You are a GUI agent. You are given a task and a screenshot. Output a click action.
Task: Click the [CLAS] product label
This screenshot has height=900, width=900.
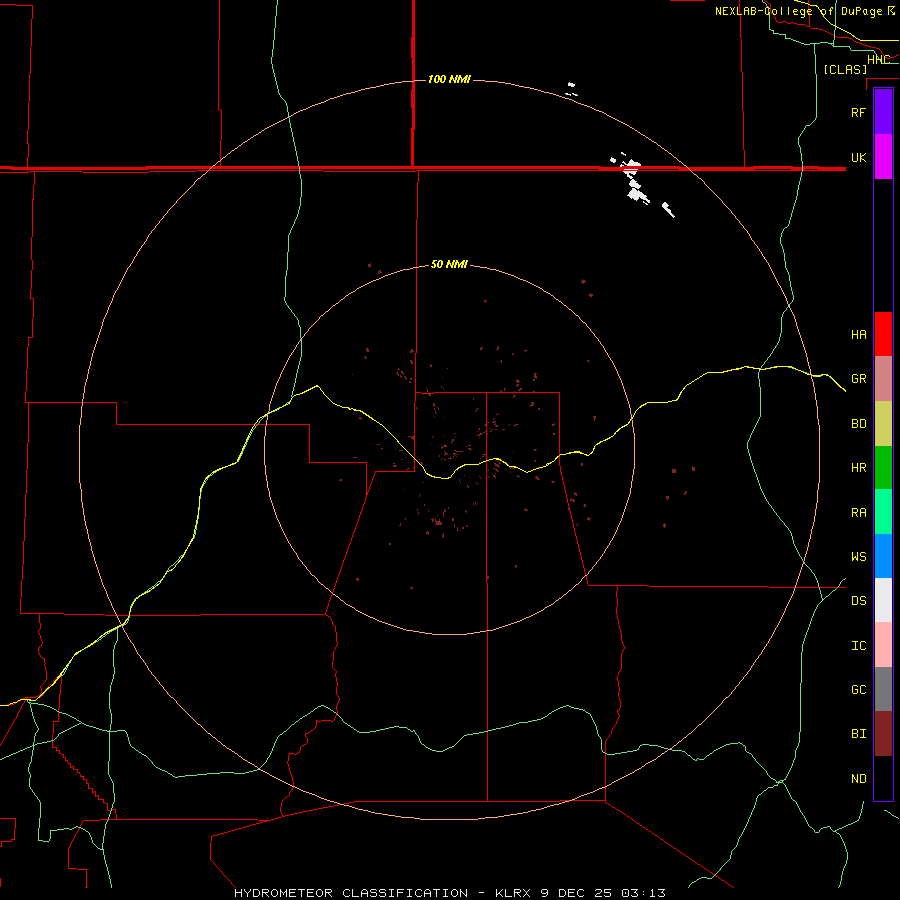click(845, 69)
